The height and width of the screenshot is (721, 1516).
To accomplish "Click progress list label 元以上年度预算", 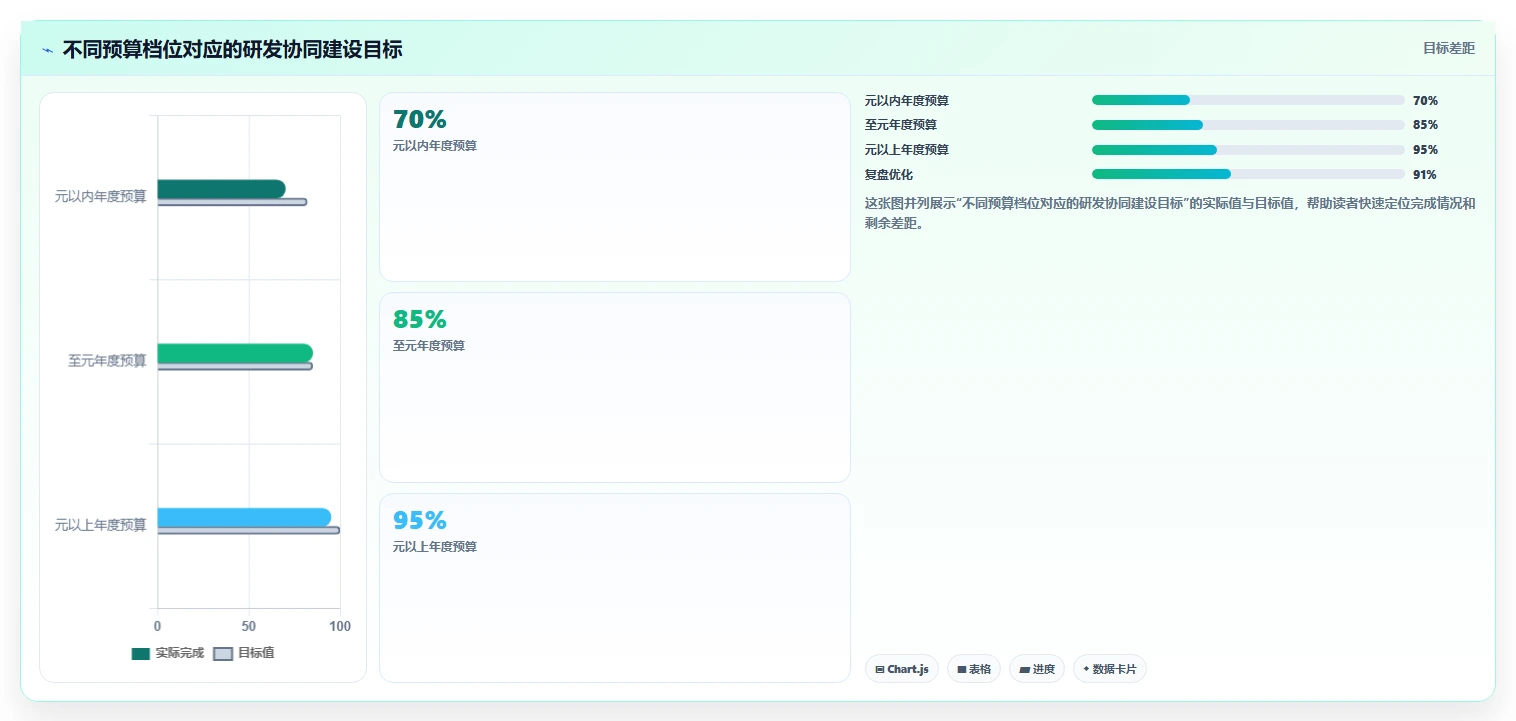I will 907,150.
